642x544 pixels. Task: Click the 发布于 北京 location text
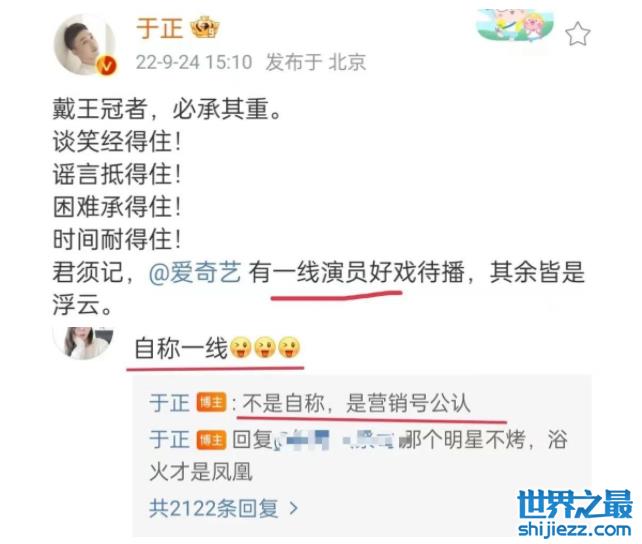coord(316,62)
